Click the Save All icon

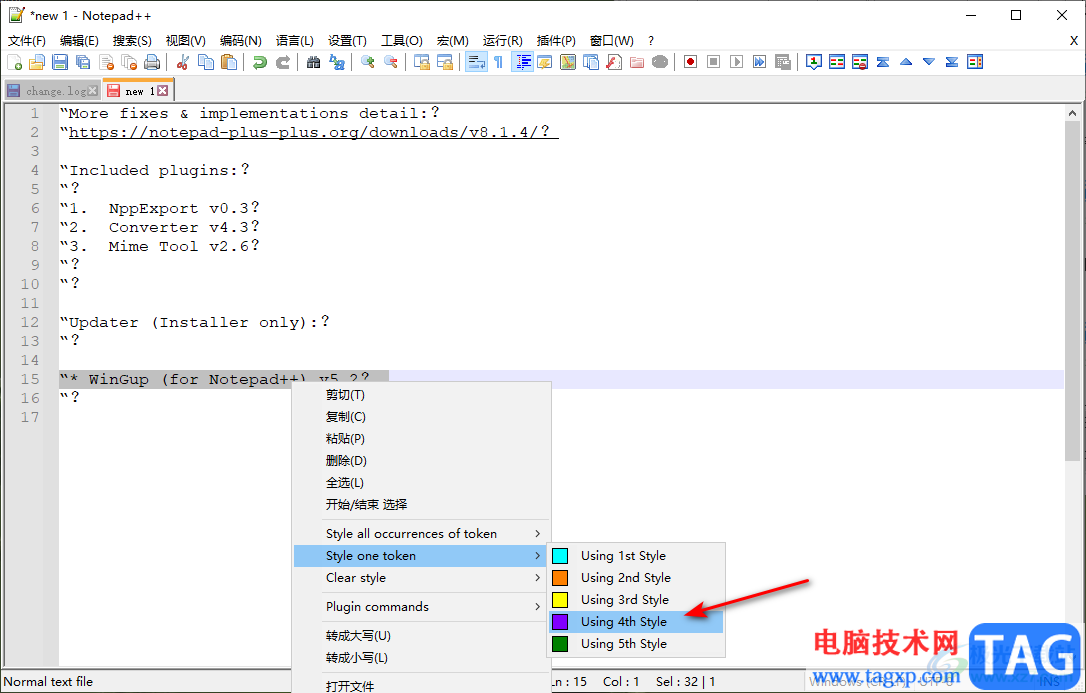83,62
